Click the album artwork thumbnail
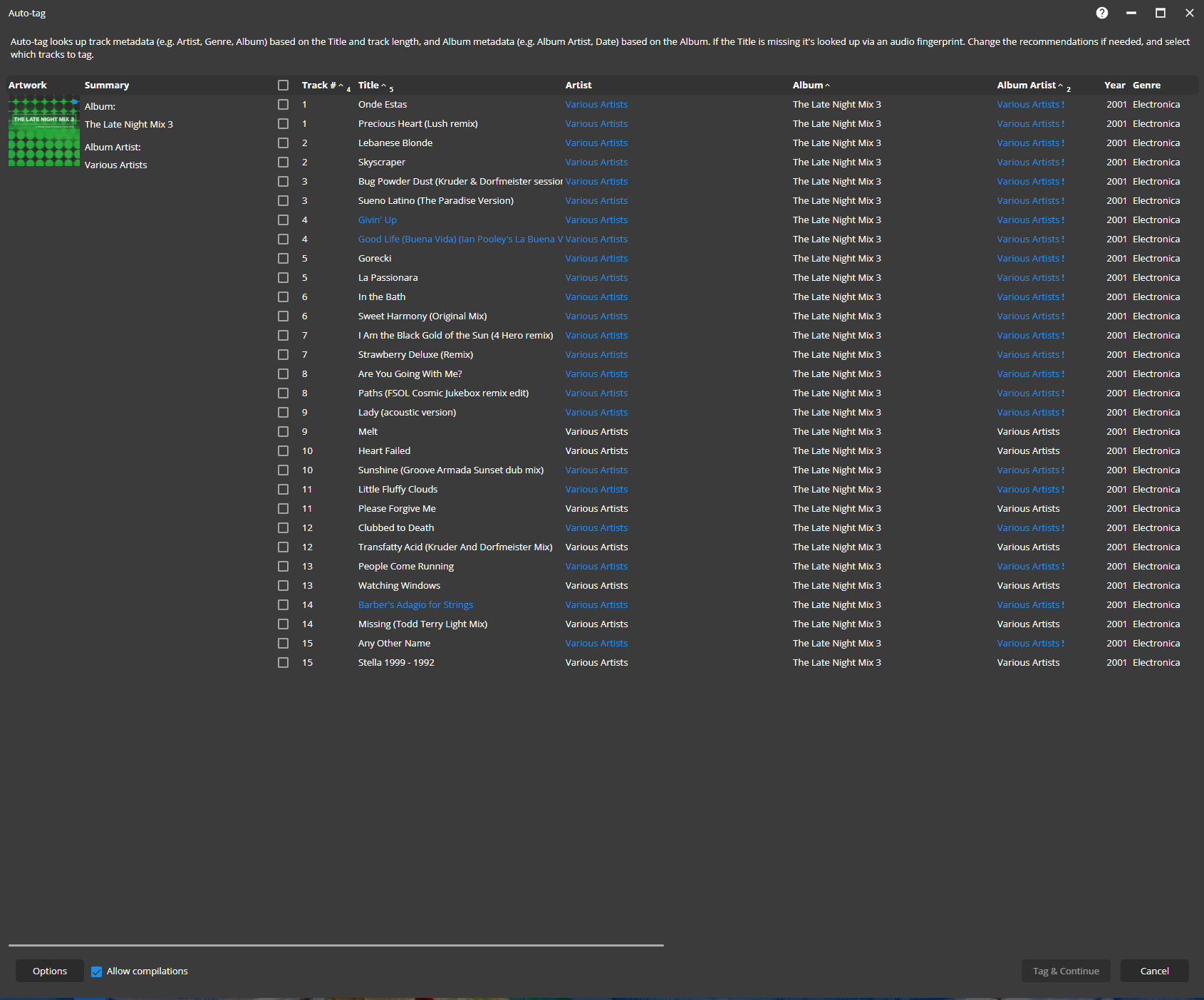This screenshot has height=1000, width=1204. [43, 132]
